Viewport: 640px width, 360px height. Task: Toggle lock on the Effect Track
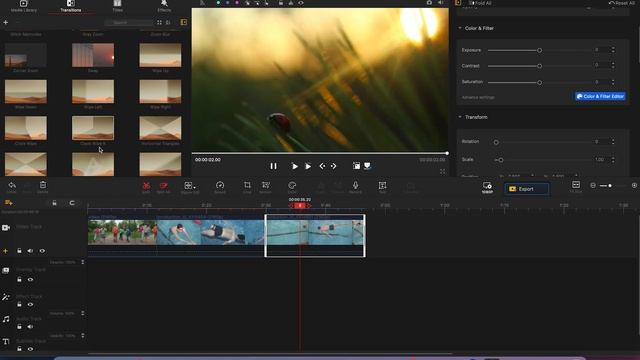pos(19,304)
